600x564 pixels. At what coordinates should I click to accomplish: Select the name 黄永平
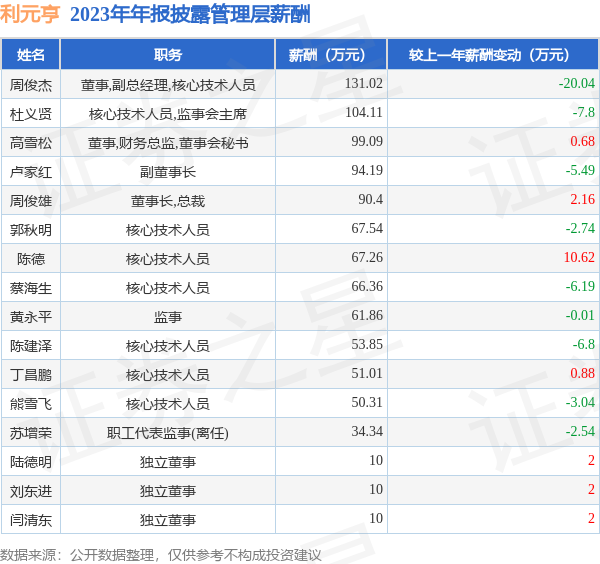coord(31,317)
